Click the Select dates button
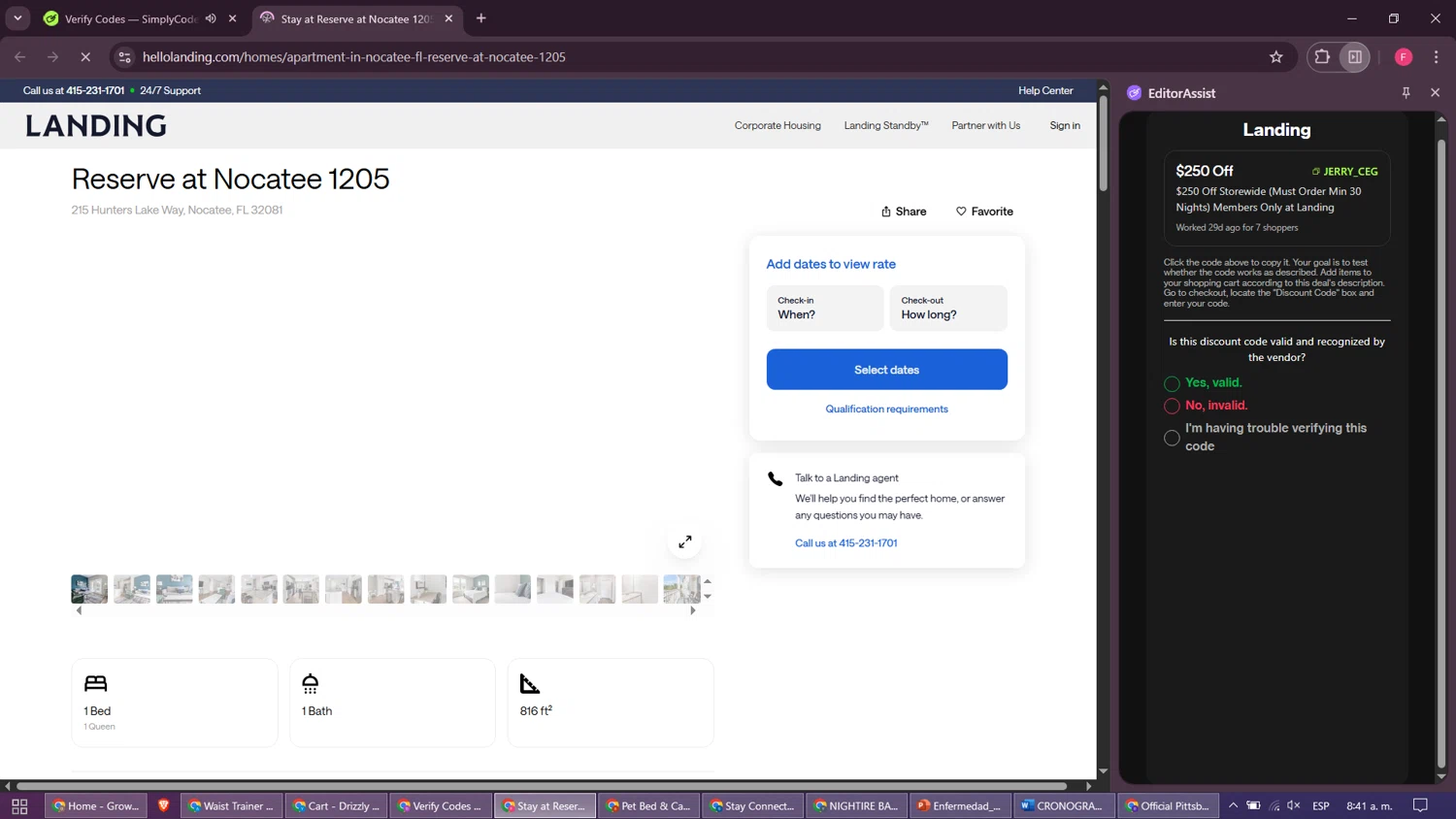This screenshot has width=1456, height=819. (x=886, y=370)
